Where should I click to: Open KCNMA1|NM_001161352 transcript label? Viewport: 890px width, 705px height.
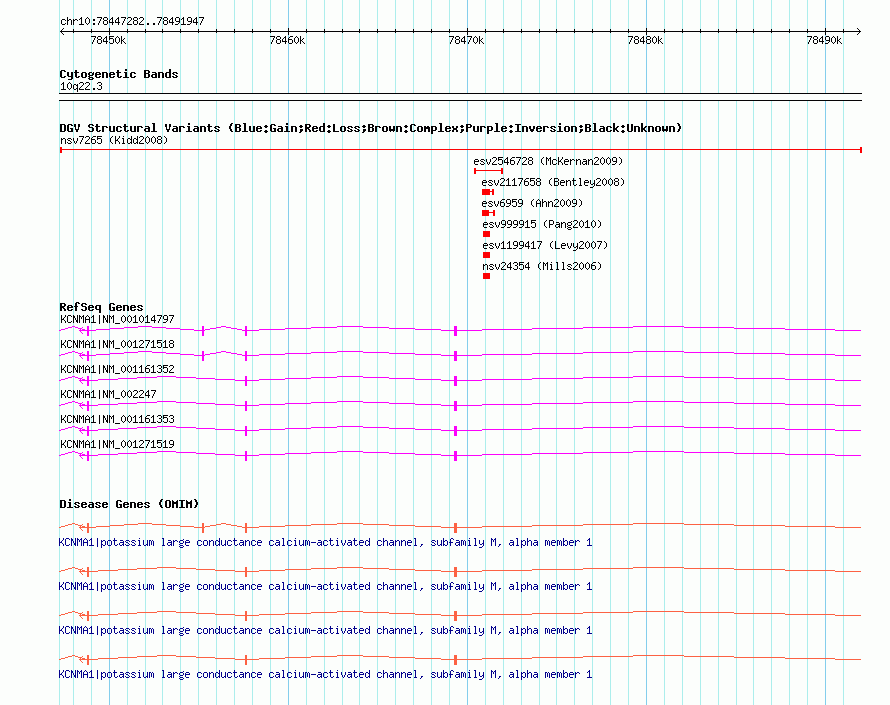(117, 369)
